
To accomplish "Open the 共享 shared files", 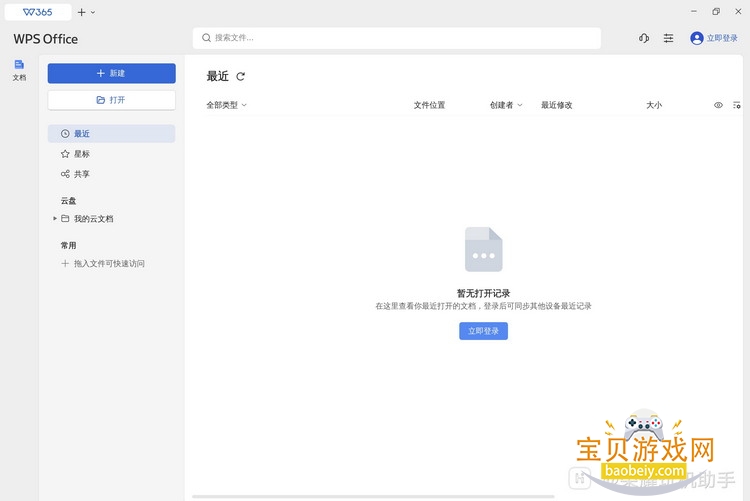I will 81,174.
